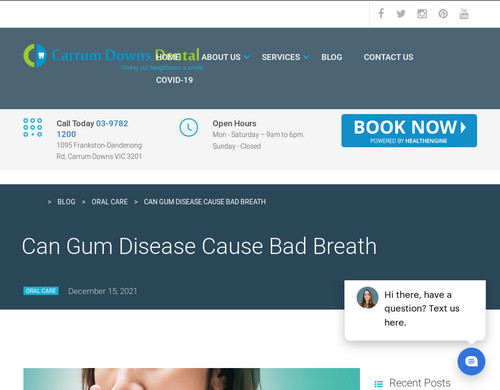The image size is (500, 390).
Task: Open the Services menu item
Action: point(281,57)
